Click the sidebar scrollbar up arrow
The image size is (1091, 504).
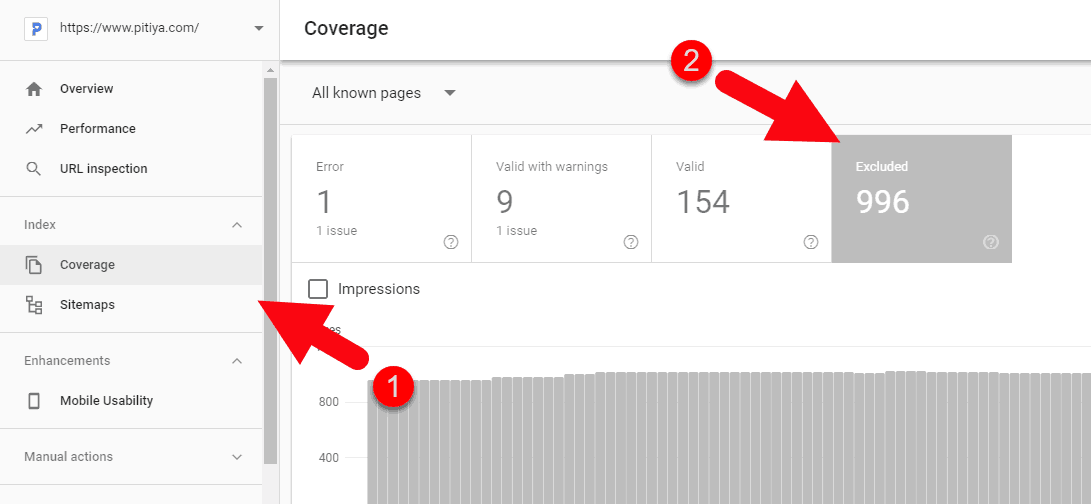[x=271, y=70]
